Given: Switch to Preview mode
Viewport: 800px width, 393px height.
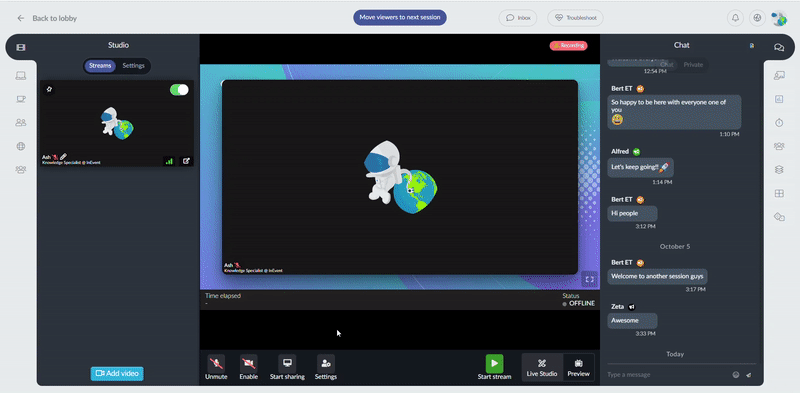Looking at the screenshot, I should [578, 367].
